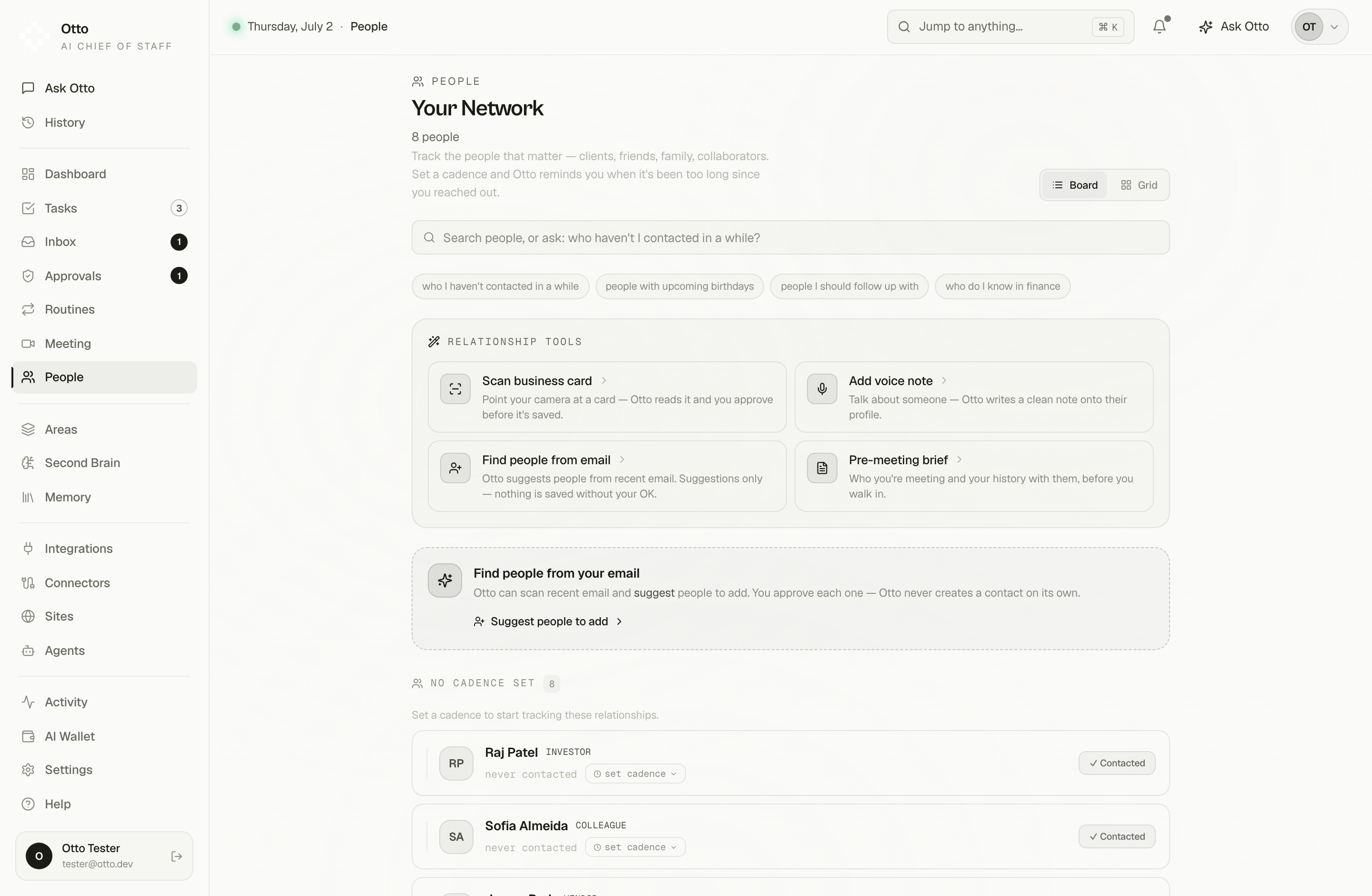Click the Ask Otto sparkle button in header

coord(1233,27)
